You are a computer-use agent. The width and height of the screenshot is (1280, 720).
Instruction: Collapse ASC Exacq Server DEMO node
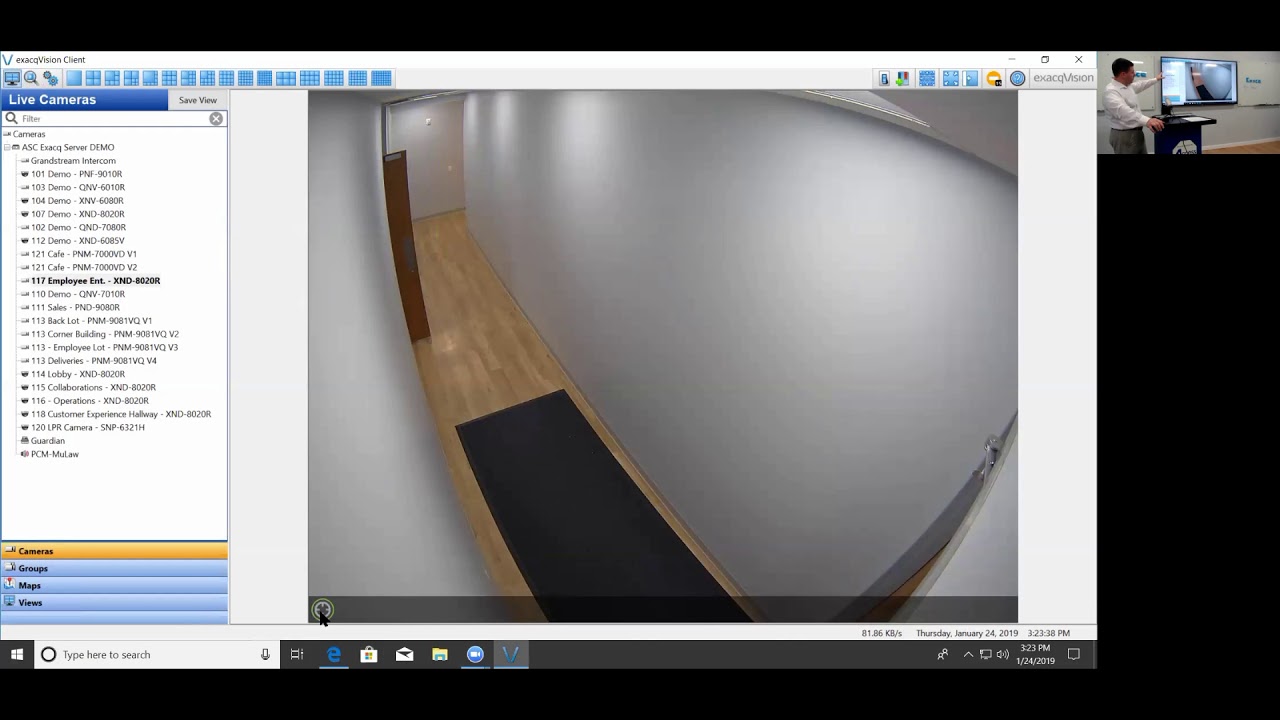pyautogui.click(x=7, y=147)
